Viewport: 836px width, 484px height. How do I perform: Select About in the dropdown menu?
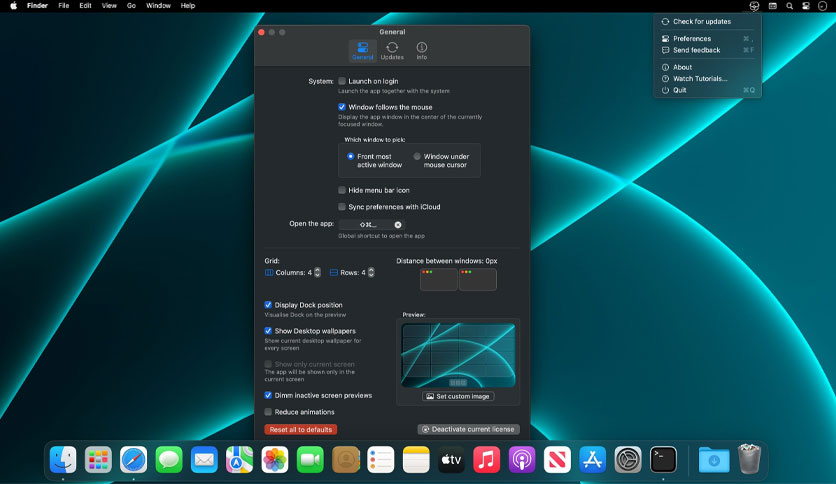(x=708, y=67)
